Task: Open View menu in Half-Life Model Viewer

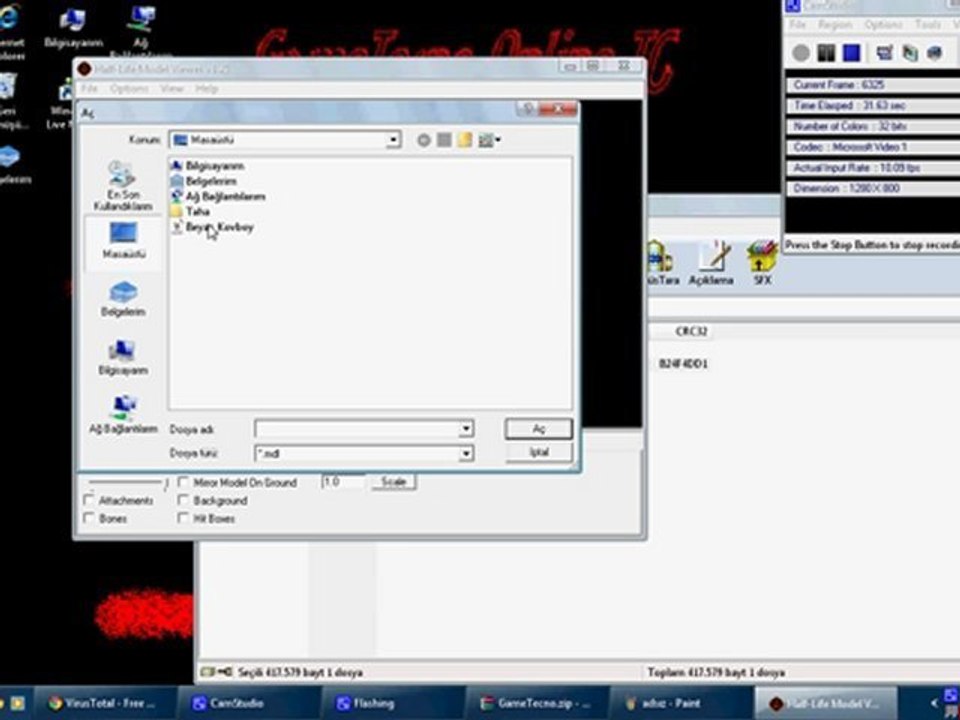Action: 172,89
